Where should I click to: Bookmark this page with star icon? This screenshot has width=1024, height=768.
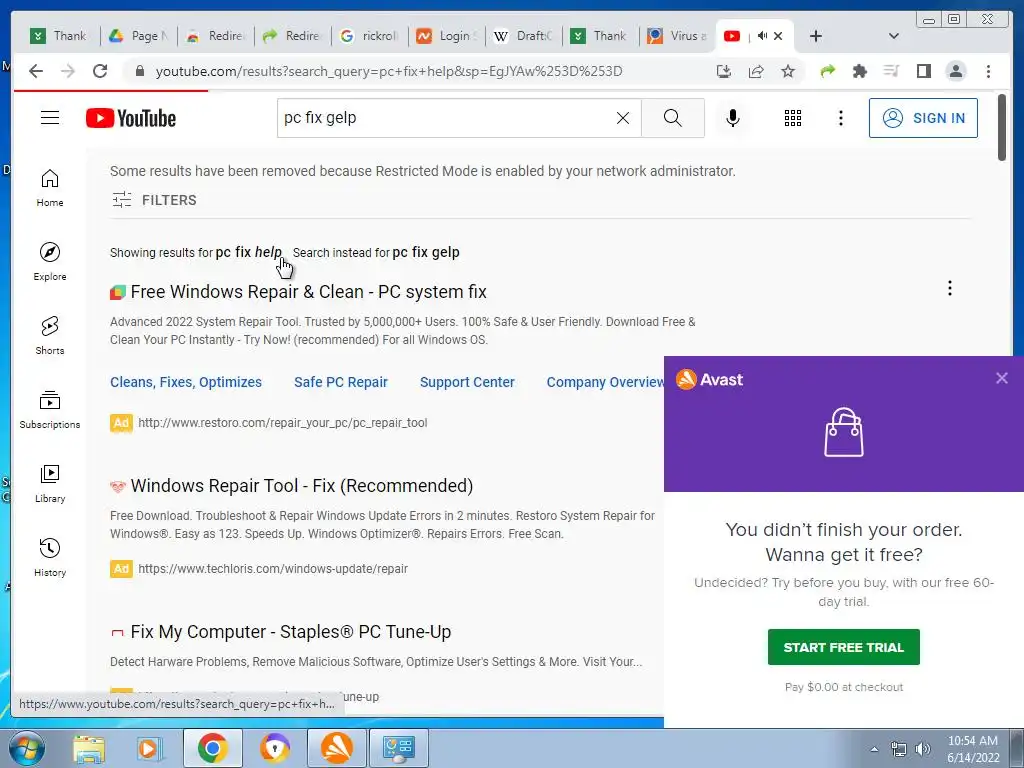tap(788, 71)
